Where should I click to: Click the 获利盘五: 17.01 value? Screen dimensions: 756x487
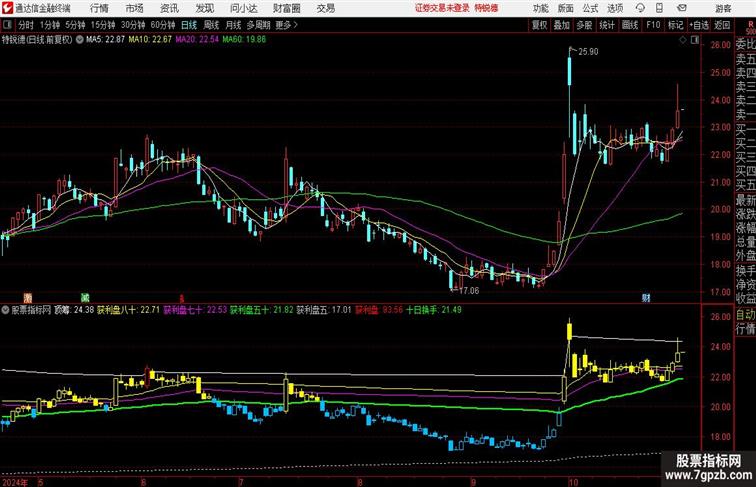click(324, 310)
